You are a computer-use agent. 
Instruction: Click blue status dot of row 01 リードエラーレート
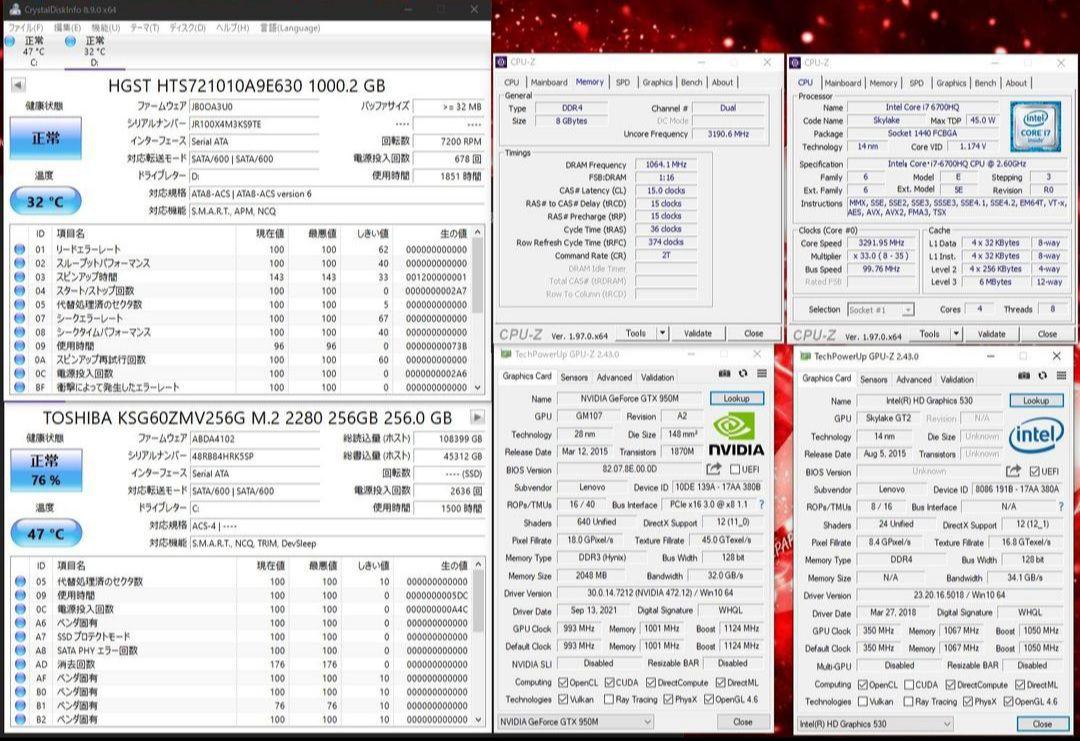pos(19,249)
